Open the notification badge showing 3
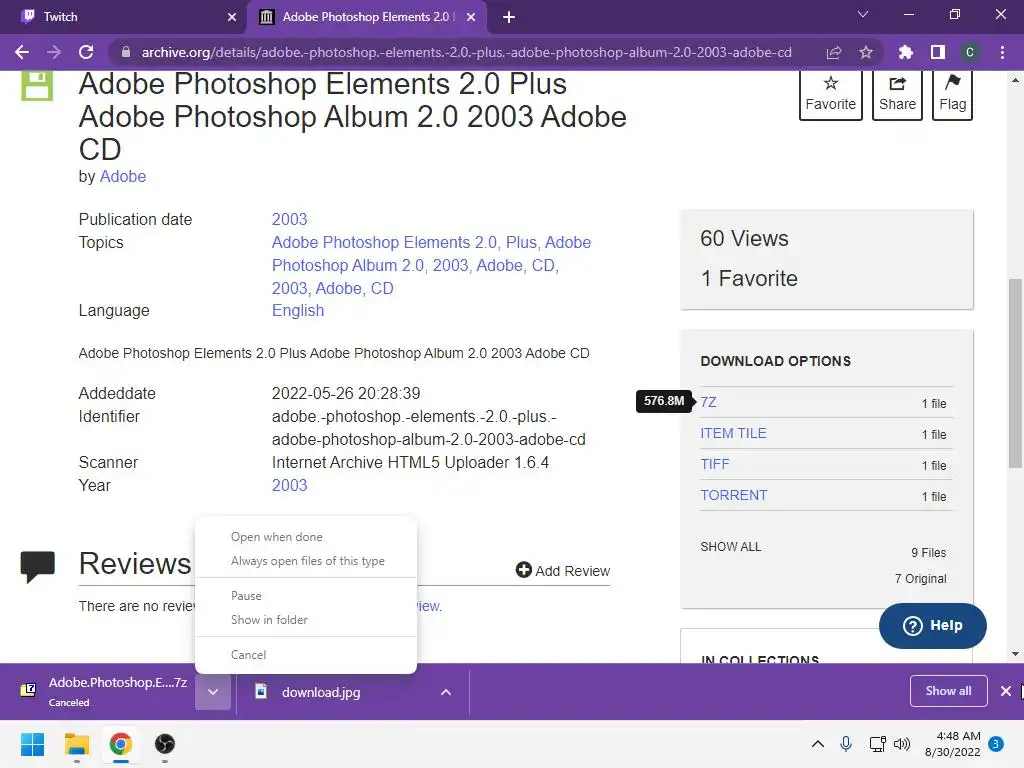The height and width of the screenshot is (768, 1024). 996,744
